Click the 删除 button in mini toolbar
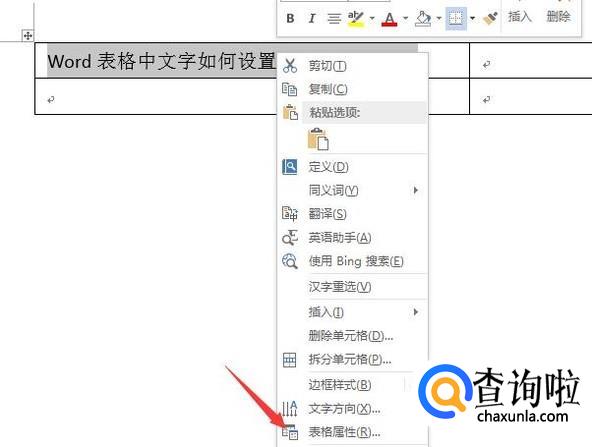This screenshot has height=447, width=592. coord(558,17)
